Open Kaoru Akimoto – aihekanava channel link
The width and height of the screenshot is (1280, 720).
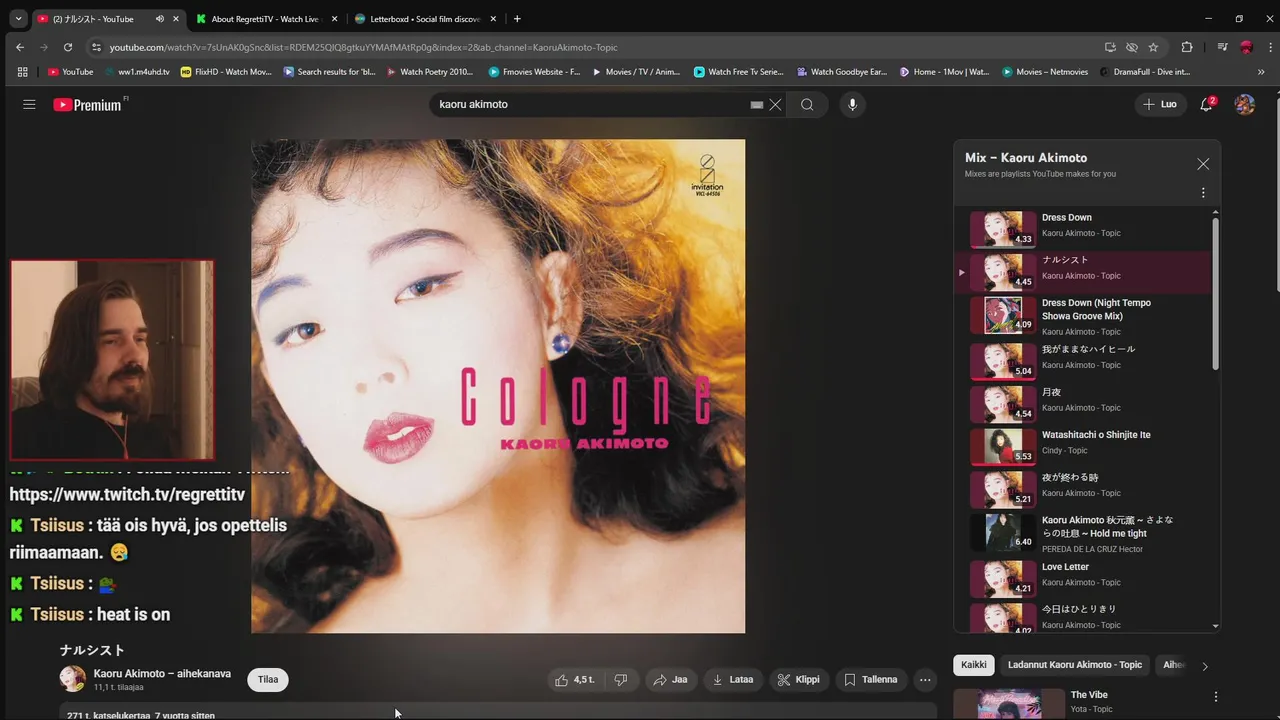click(162, 674)
